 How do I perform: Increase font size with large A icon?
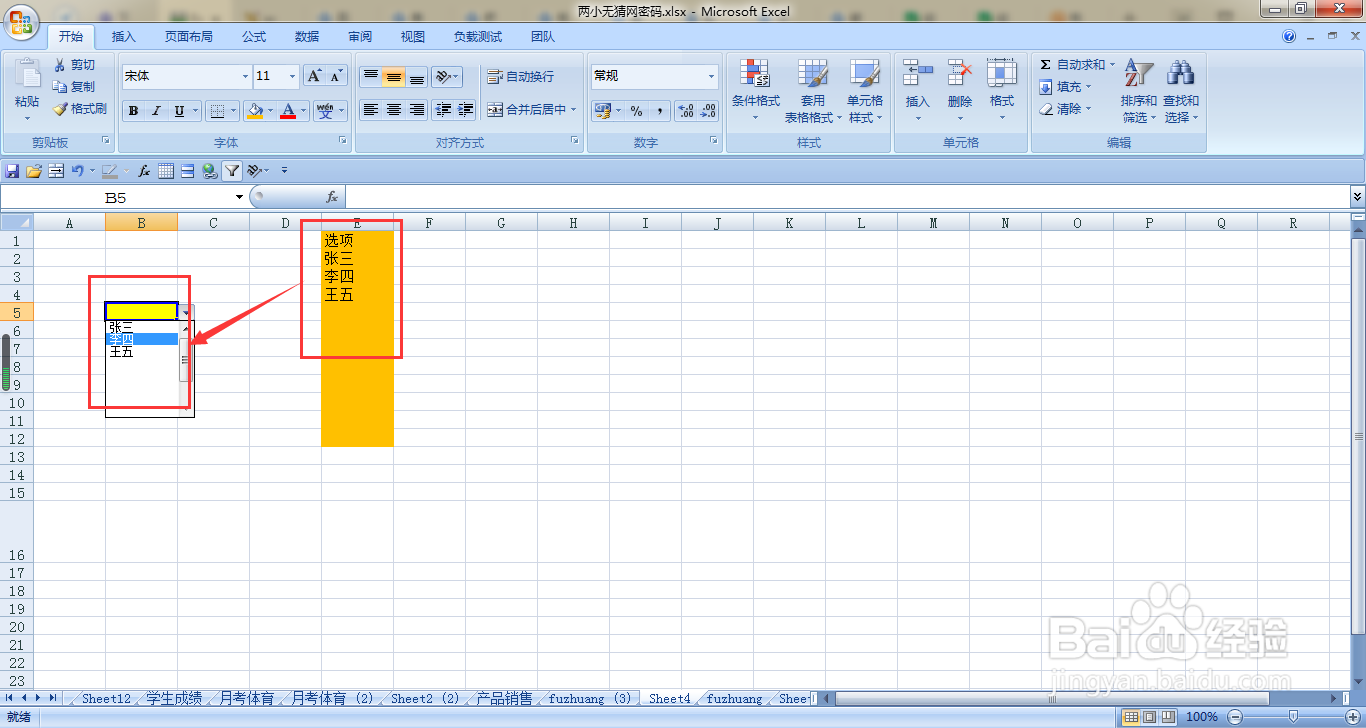coord(314,76)
